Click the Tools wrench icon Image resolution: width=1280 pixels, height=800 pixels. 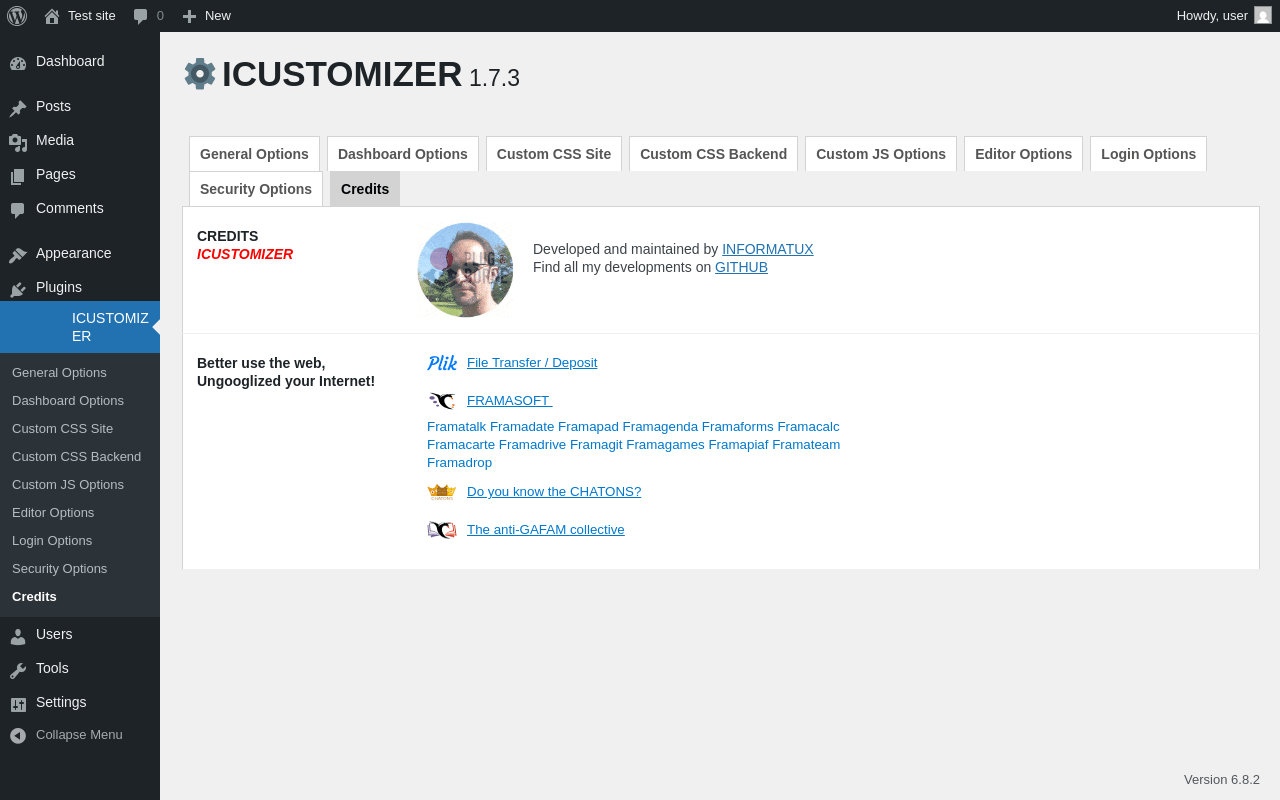point(18,669)
